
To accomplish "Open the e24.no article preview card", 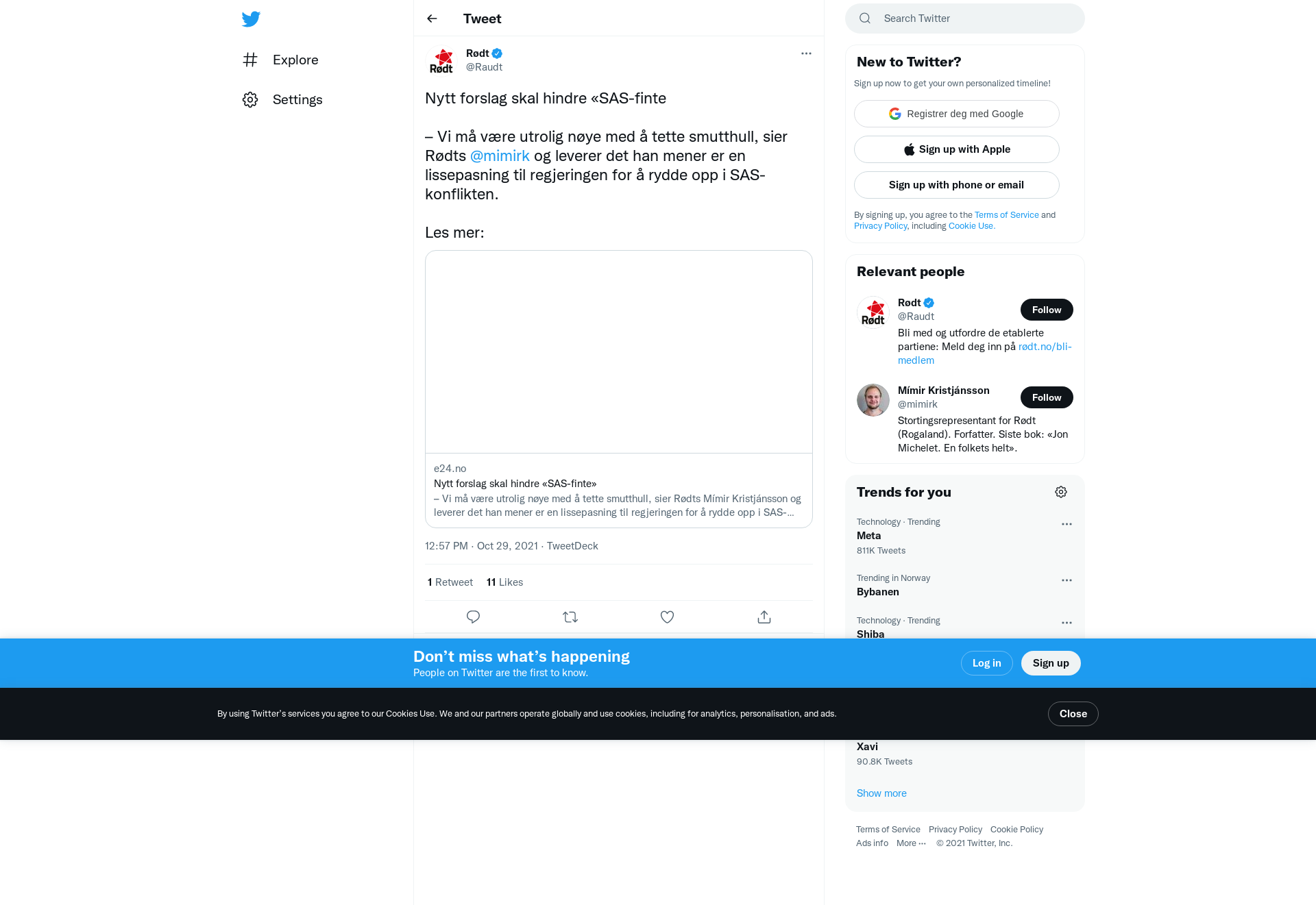I will pyautogui.click(x=619, y=389).
